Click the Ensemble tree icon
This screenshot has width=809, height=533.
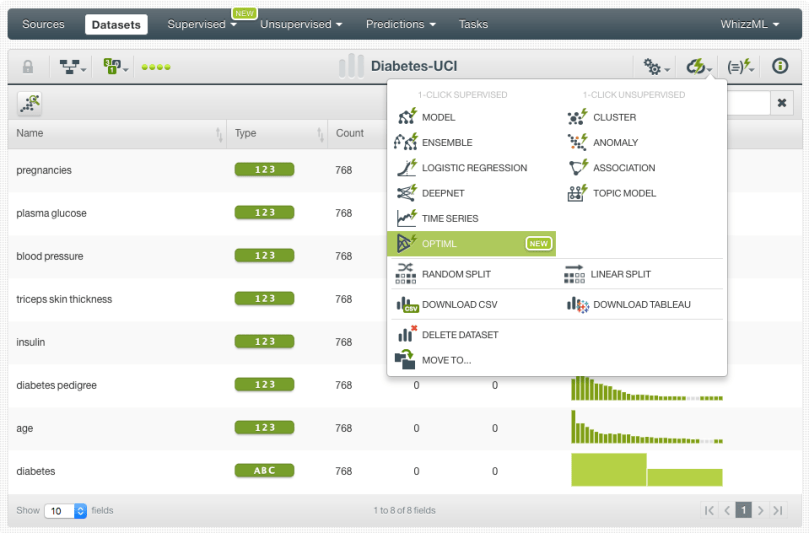(x=406, y=142)
